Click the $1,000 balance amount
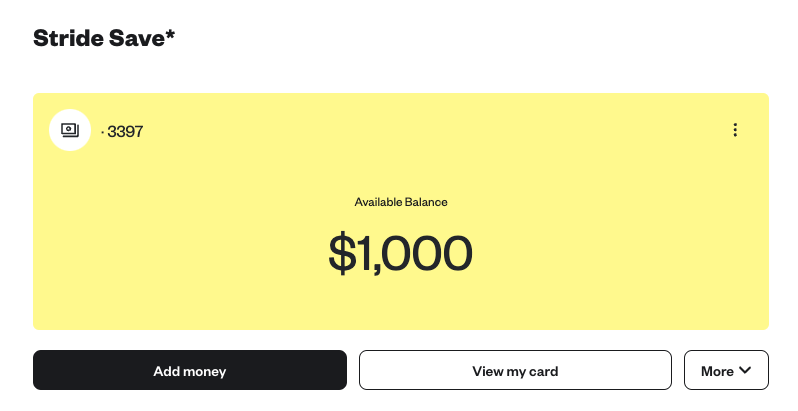Image resolution: width=798 pixels, height=411 pixels. click(x=401, y=253)
